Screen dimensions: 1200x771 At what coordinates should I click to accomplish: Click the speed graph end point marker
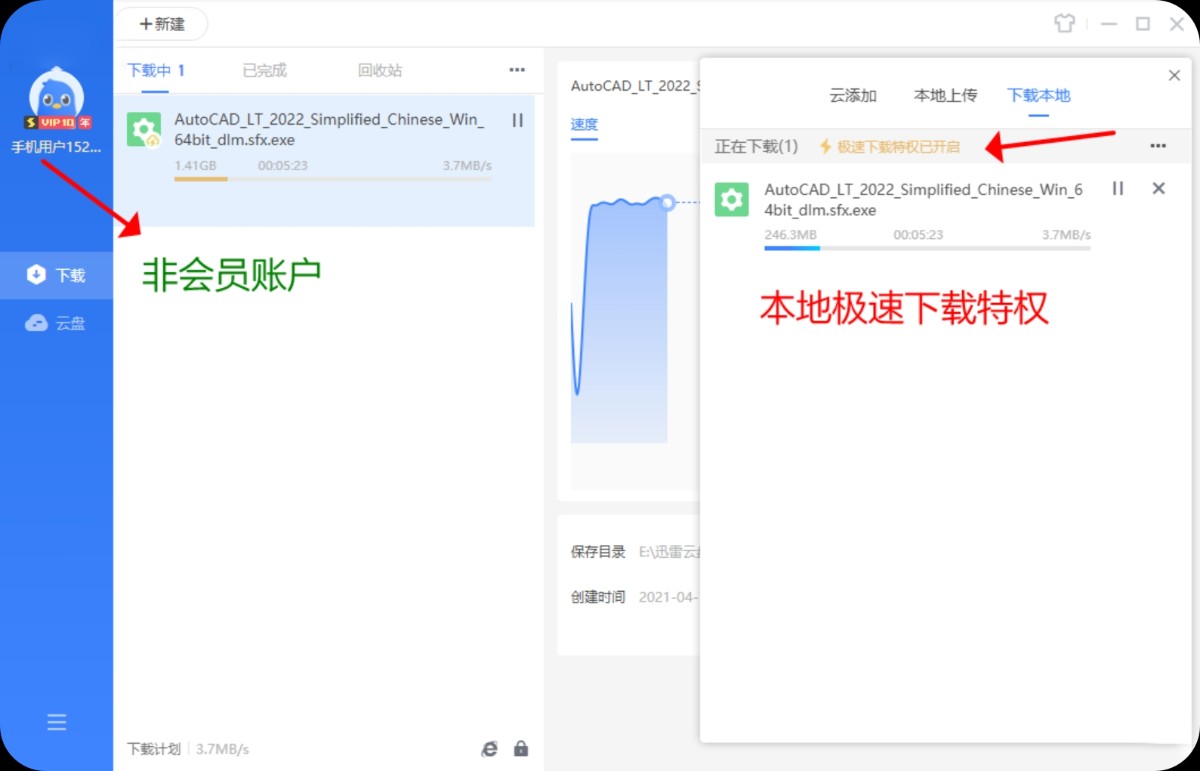(667, 202)
